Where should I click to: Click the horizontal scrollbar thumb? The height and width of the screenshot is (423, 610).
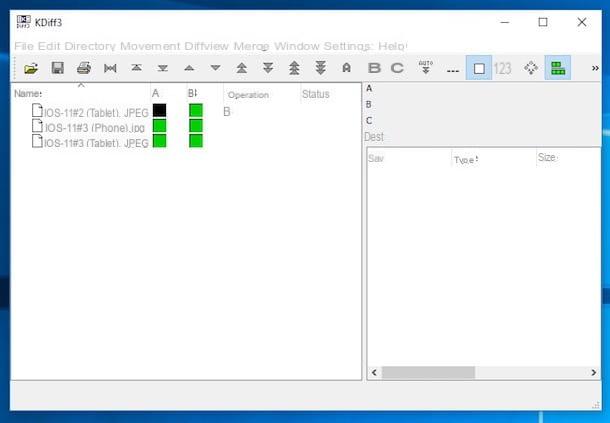point(428,372)
